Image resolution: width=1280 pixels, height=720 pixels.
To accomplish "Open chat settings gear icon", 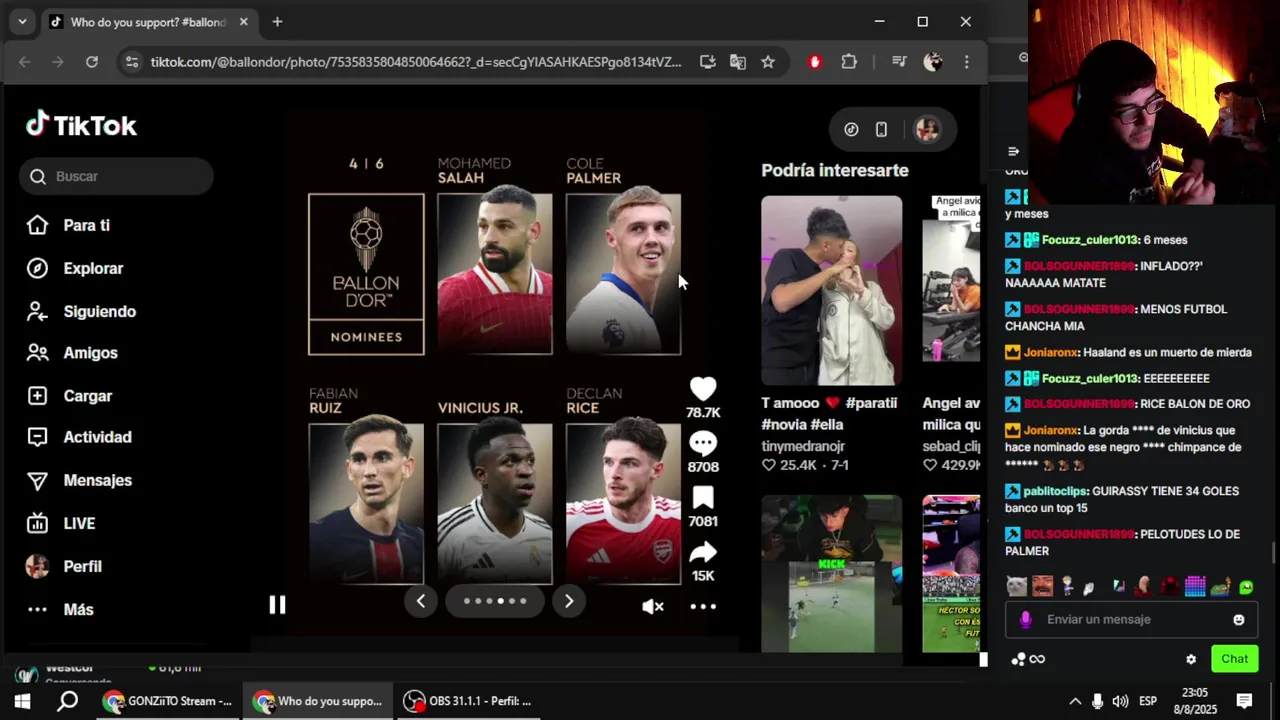I will [x=1190, y=659].
